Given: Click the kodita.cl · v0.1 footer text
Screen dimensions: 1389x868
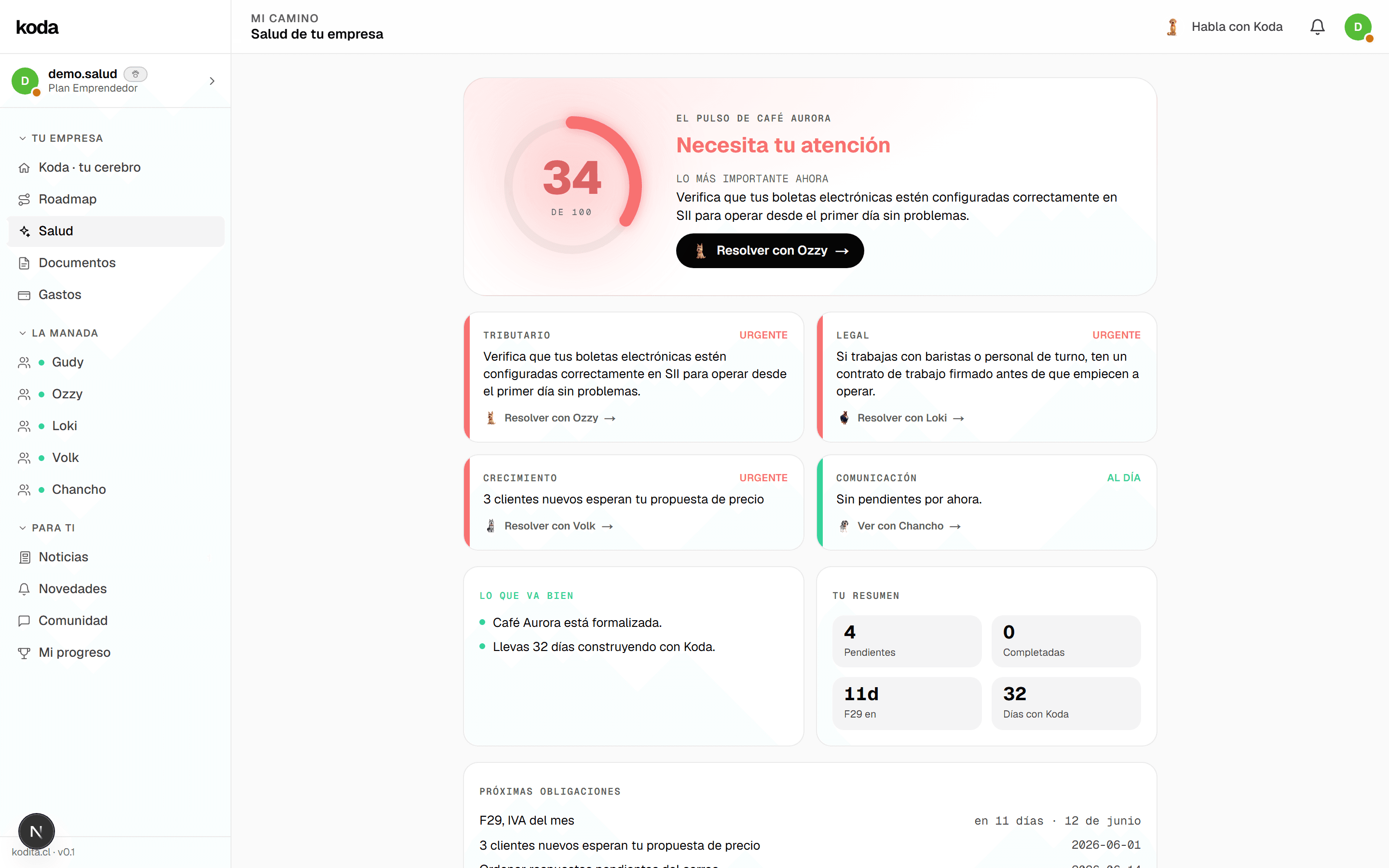Looking at the screenshot, I should [43, 852].
